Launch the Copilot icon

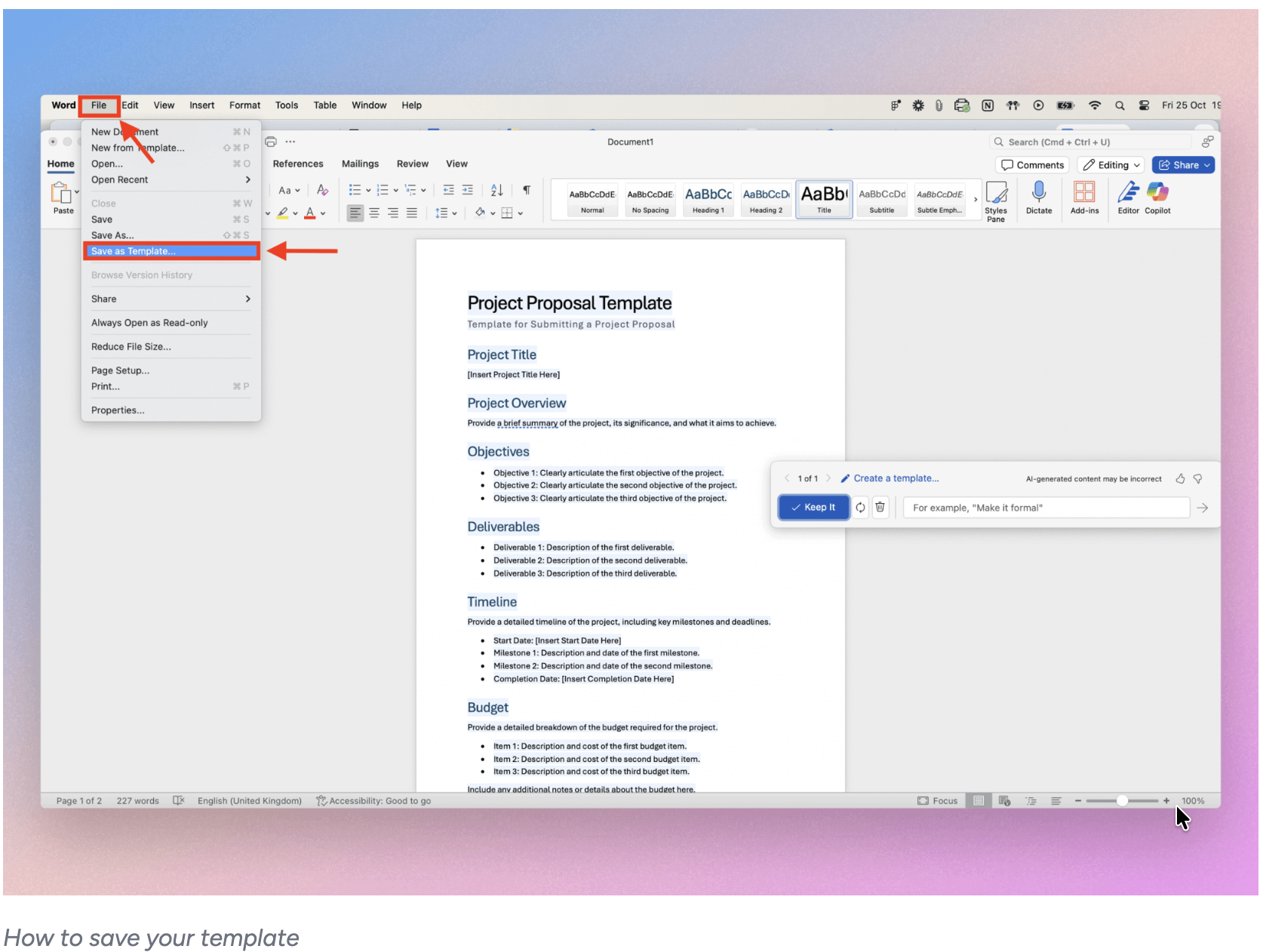click(x=1157, y=192)
